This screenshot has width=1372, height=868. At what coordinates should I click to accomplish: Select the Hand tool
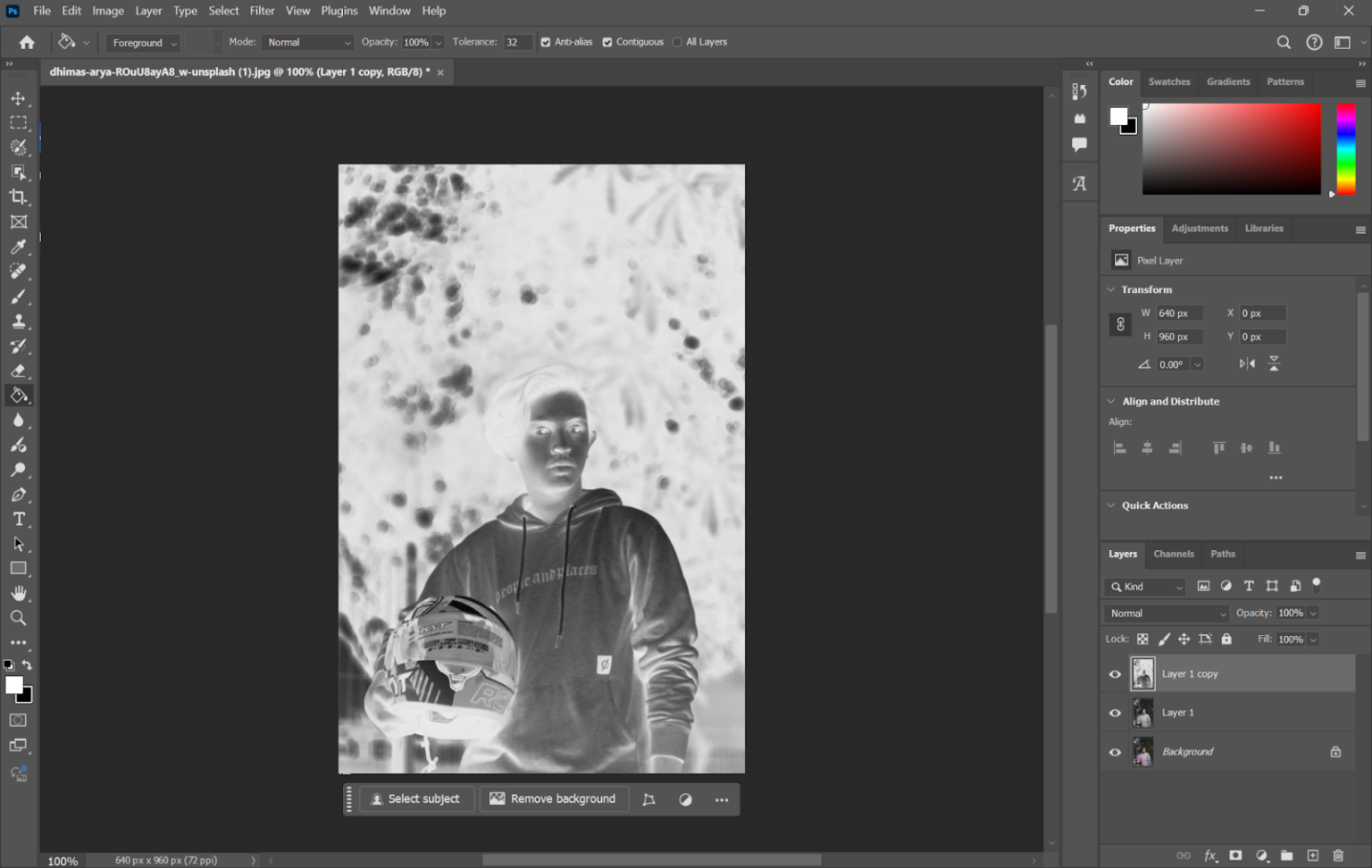point(18,594)
